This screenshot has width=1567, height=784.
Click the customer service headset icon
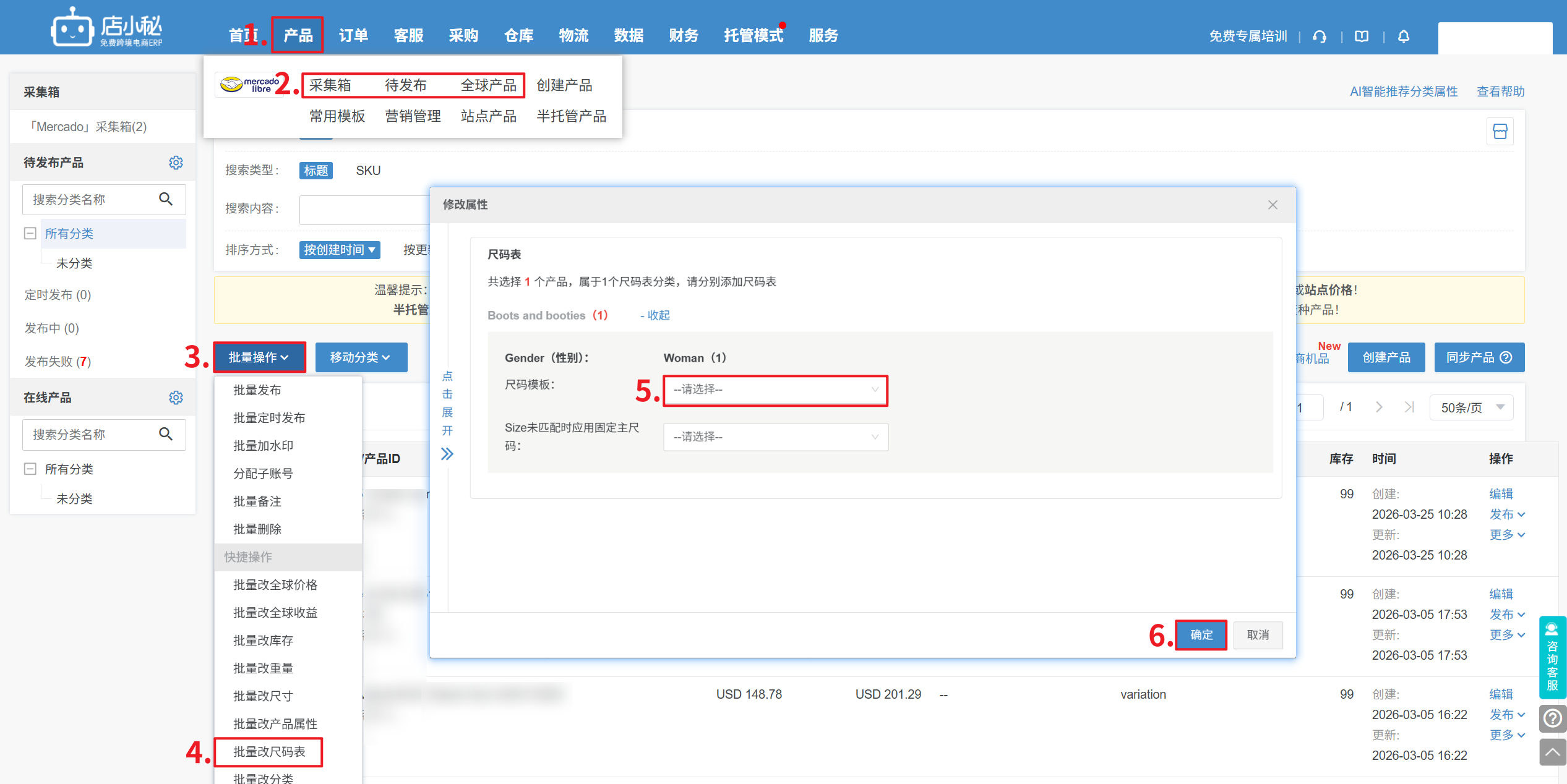tap(1319, 36)
